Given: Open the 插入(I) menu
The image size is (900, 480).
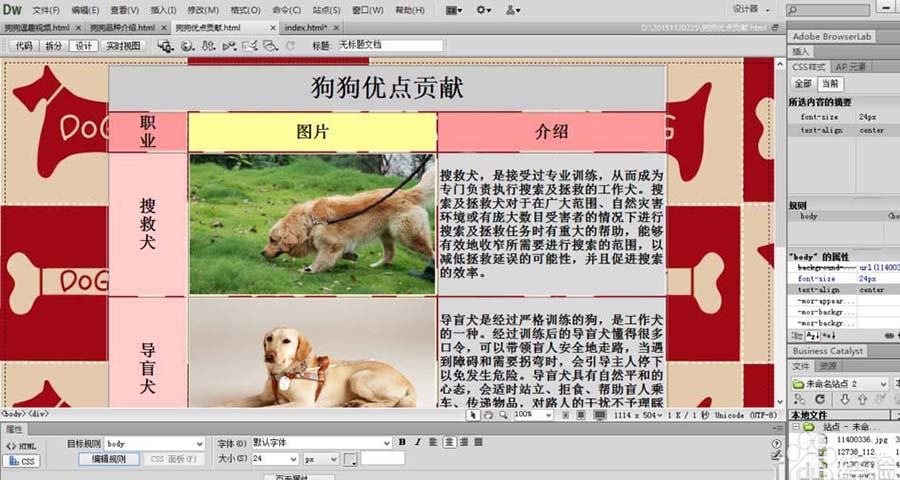Looking at the screenshot, I should coord(164,10).
